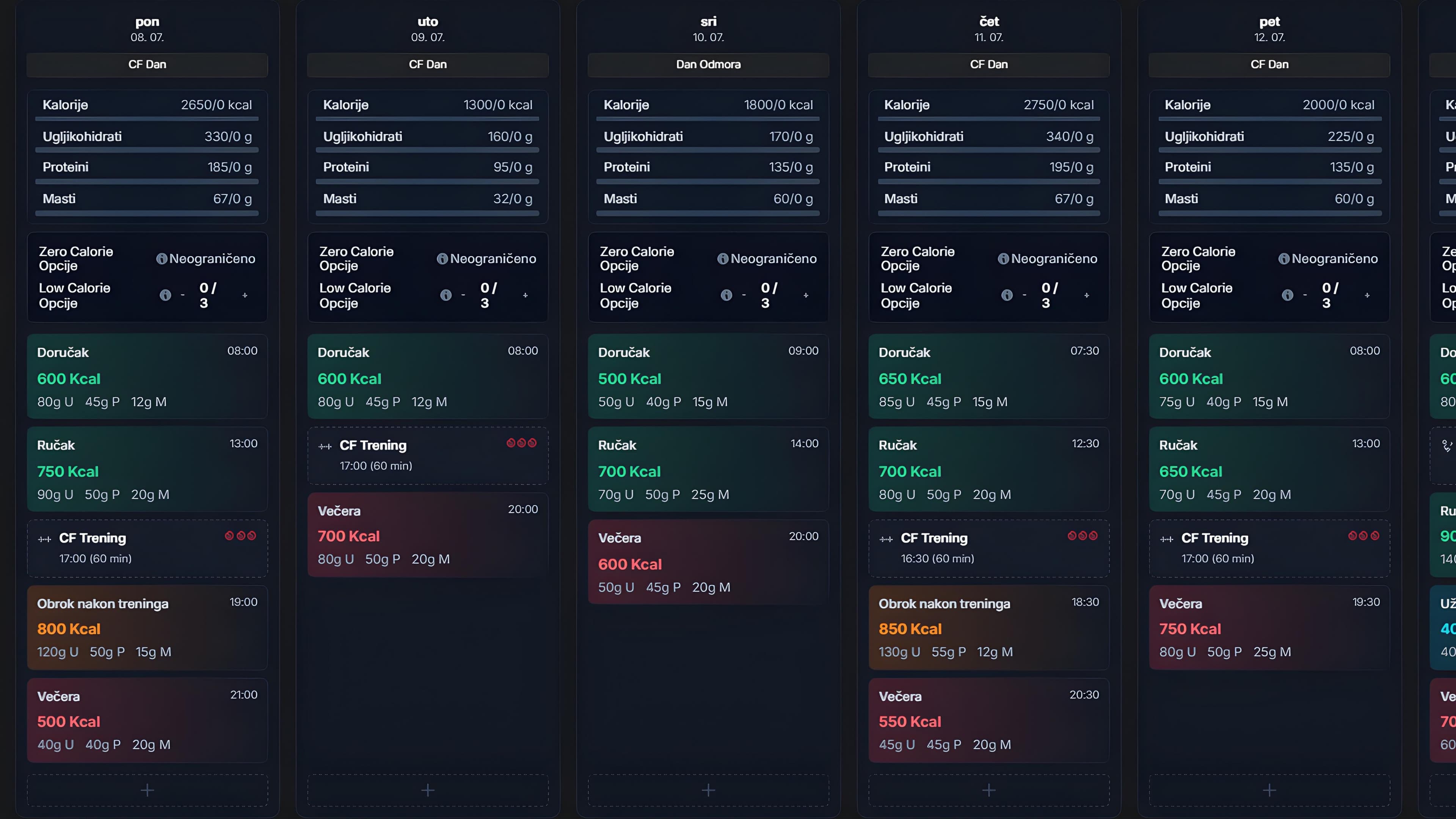The width and height of the screenshot is (1456, 819).
Task: Decrease Low Calorie Opcije count for sri
Action: tap(744, 295)
